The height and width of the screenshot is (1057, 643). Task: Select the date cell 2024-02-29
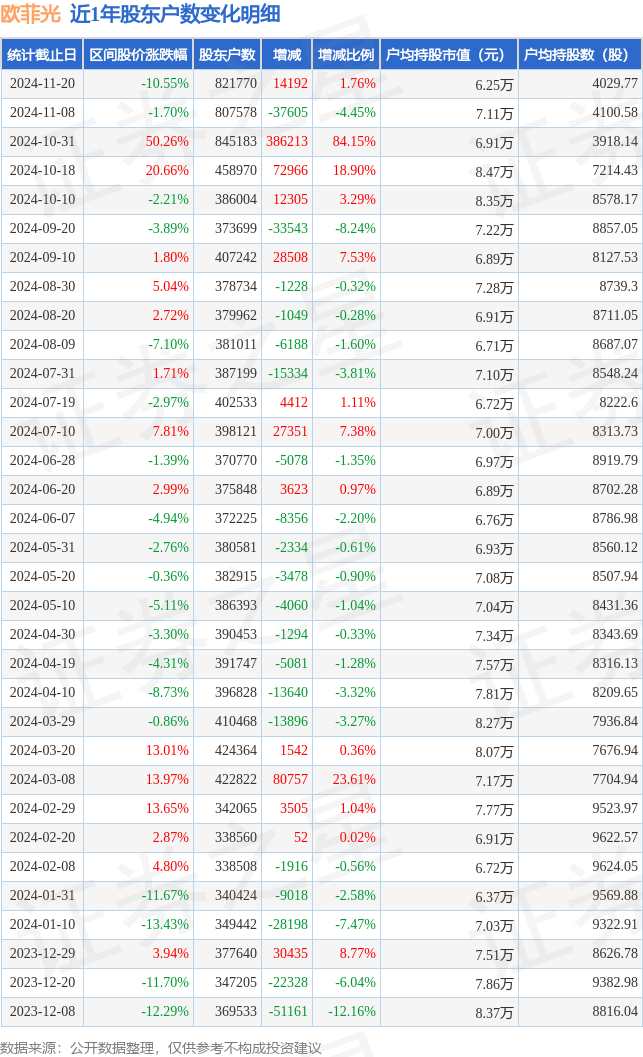point(42,808)
